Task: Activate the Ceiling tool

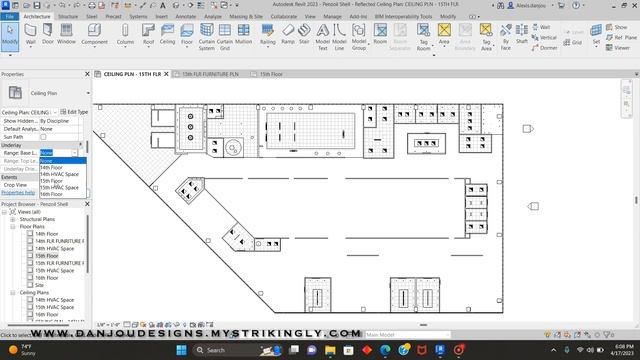Action: click(x=167, y=34)
